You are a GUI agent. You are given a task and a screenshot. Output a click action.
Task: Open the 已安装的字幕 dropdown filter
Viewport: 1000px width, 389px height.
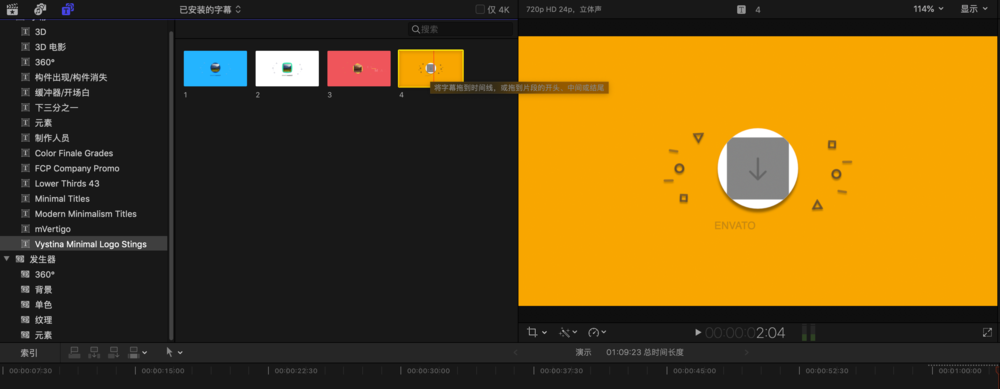(210, 10)
